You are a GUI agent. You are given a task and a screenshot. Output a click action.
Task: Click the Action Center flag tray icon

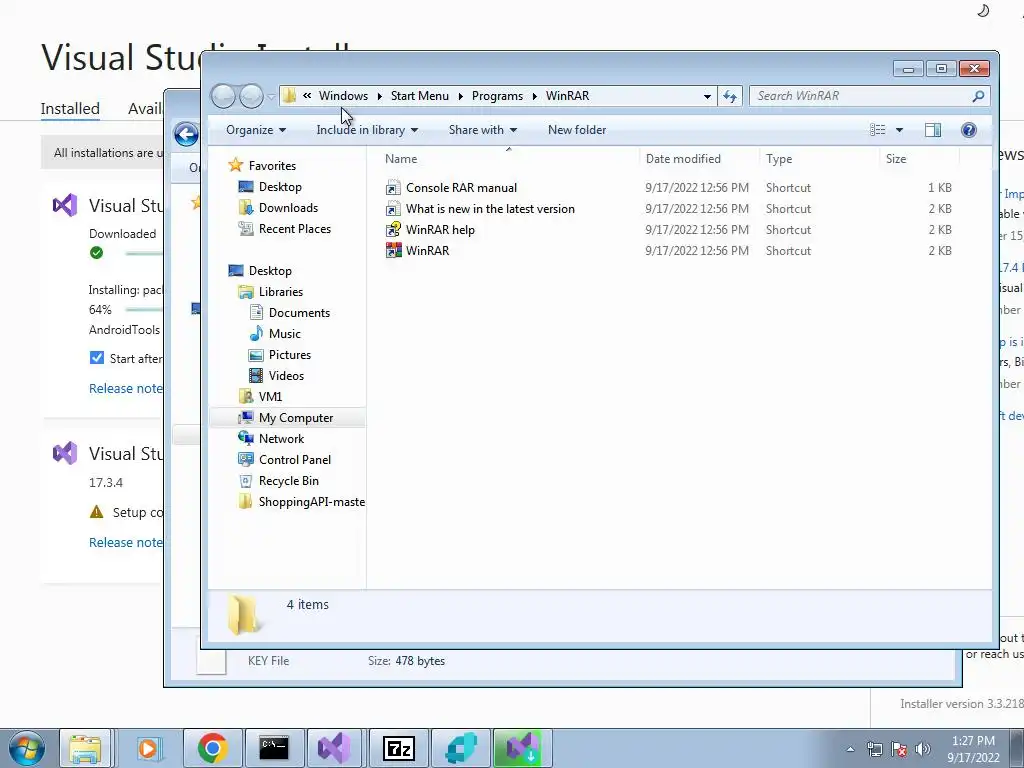click(x=899, y=749)
